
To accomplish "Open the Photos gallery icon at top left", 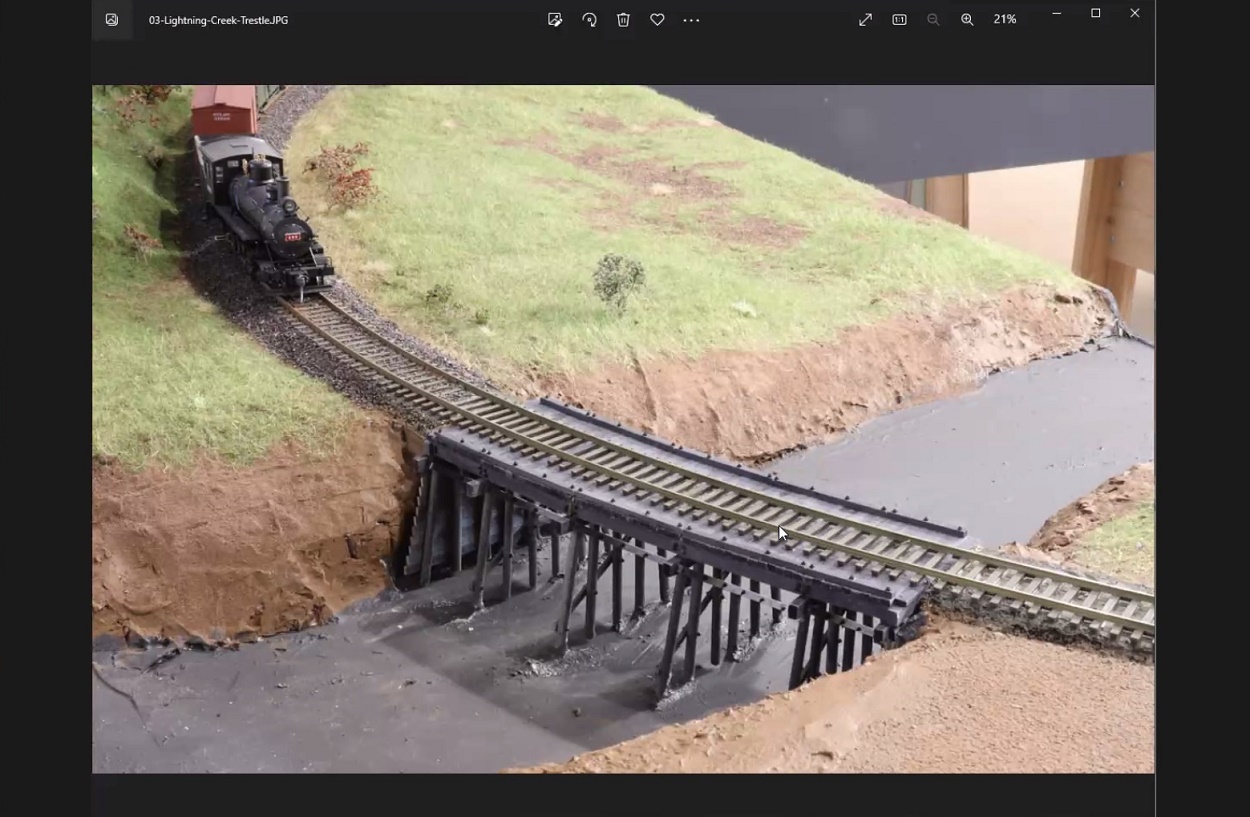I will pos(112,20).
